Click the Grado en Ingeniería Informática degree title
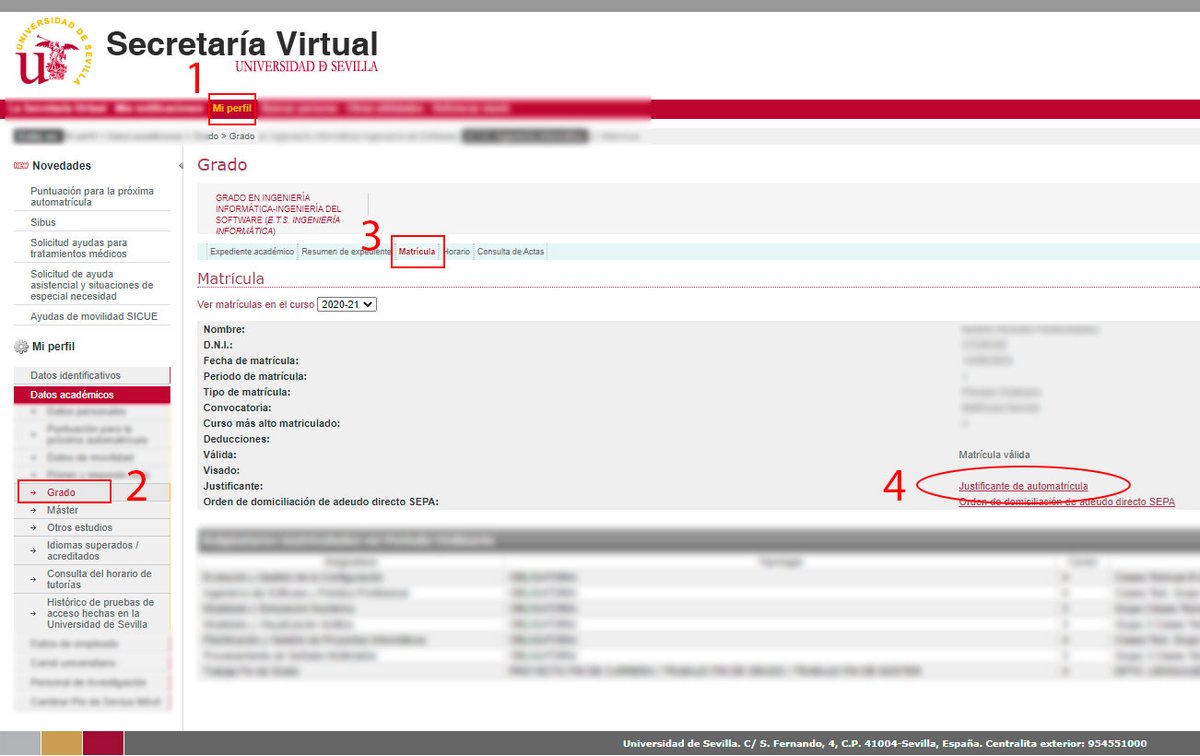The image size is (1200, 756). [x=279, y=214]
